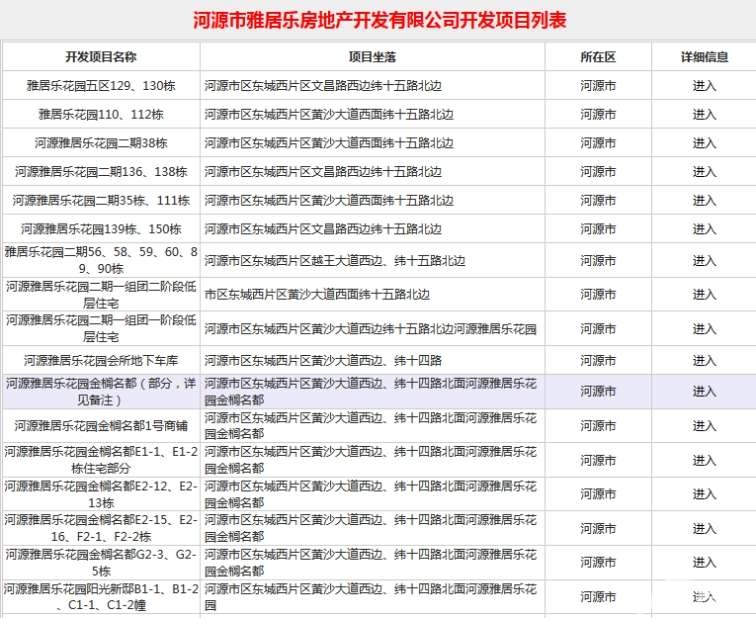This screenshot has height=618, width=756.
Task: Click 进入 for 河源雅居乐花园二期38栋
Action: [x=704, y=143]
